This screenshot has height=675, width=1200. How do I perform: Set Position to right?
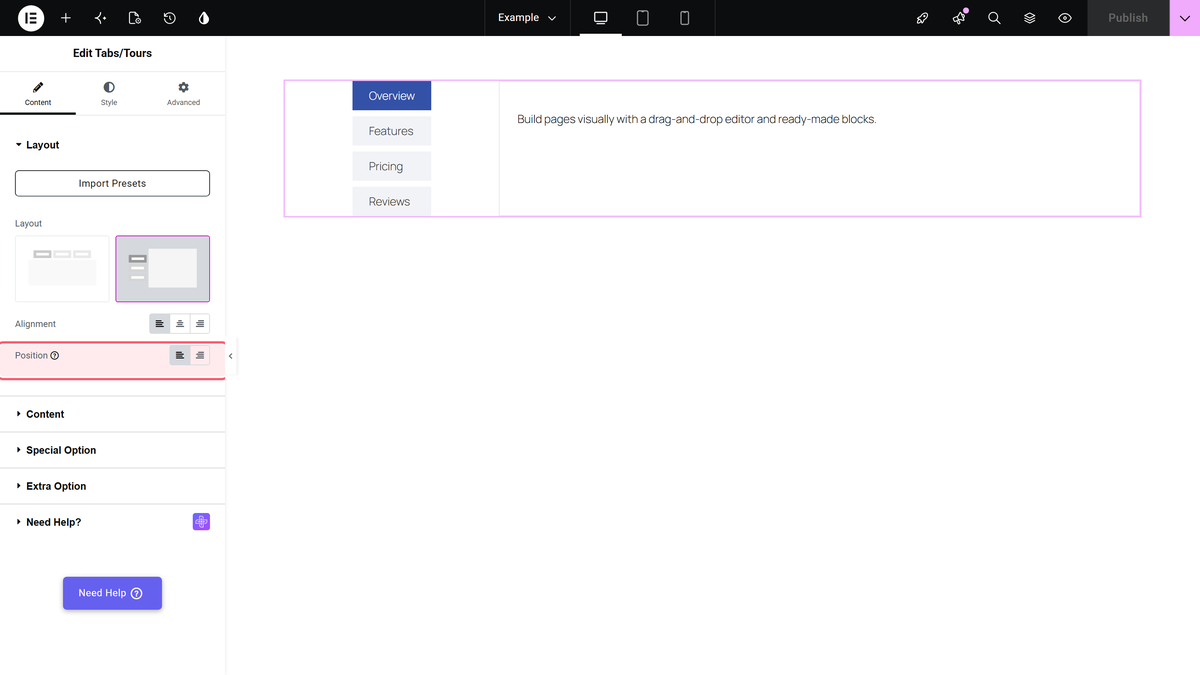click(200, 356)
